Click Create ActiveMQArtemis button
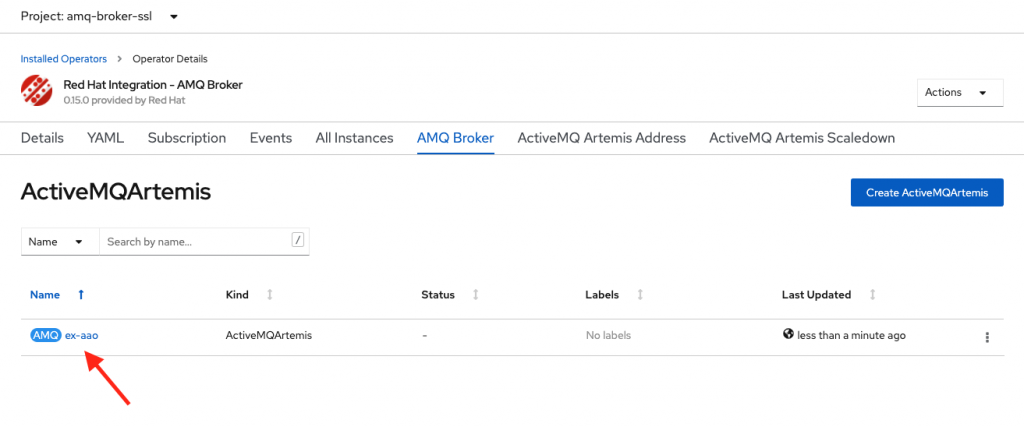 pyautogui.click(x=926, y=193)
